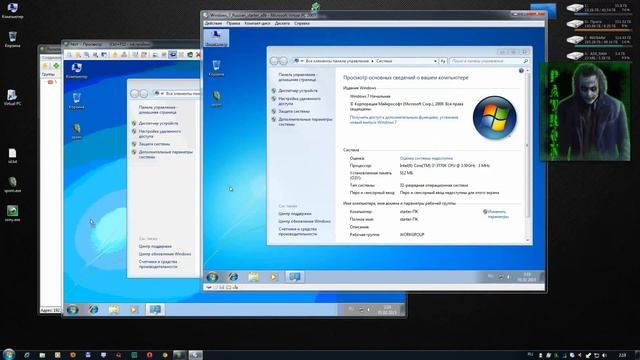The image size is (640, 360).
Task: Expand address bar history dropdown in System window
Action: pos(435,61)
